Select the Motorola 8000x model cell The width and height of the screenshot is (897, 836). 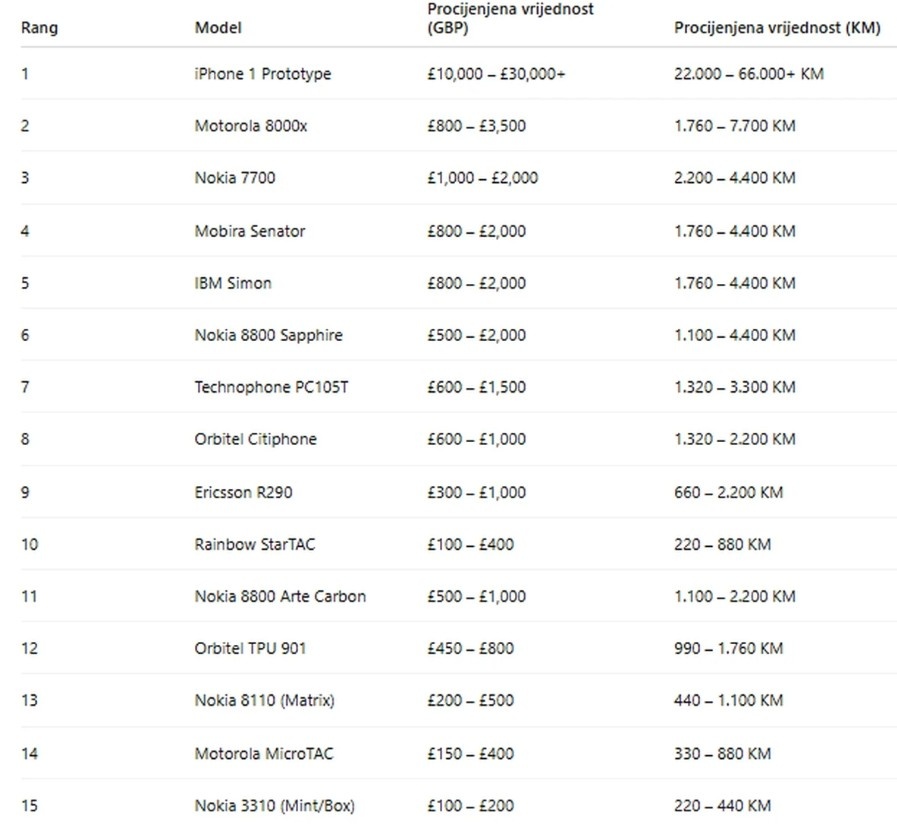[x=251, y=126]
